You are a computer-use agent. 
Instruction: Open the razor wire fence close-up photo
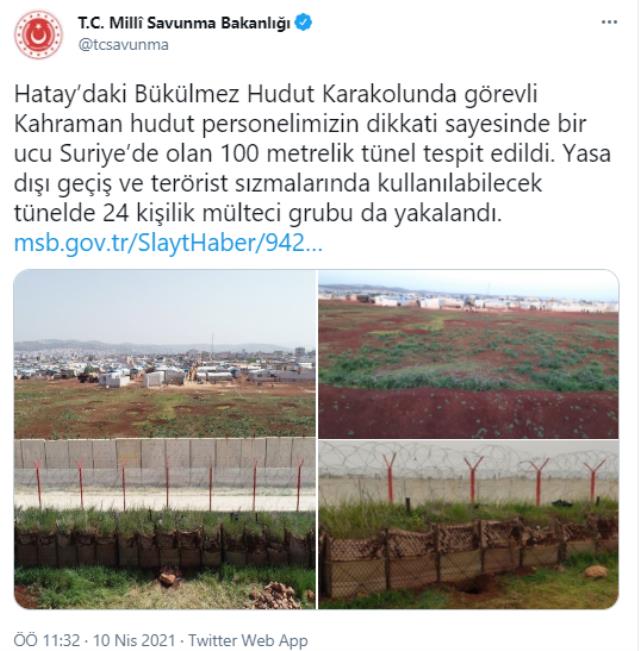click(x=468, y=524)
